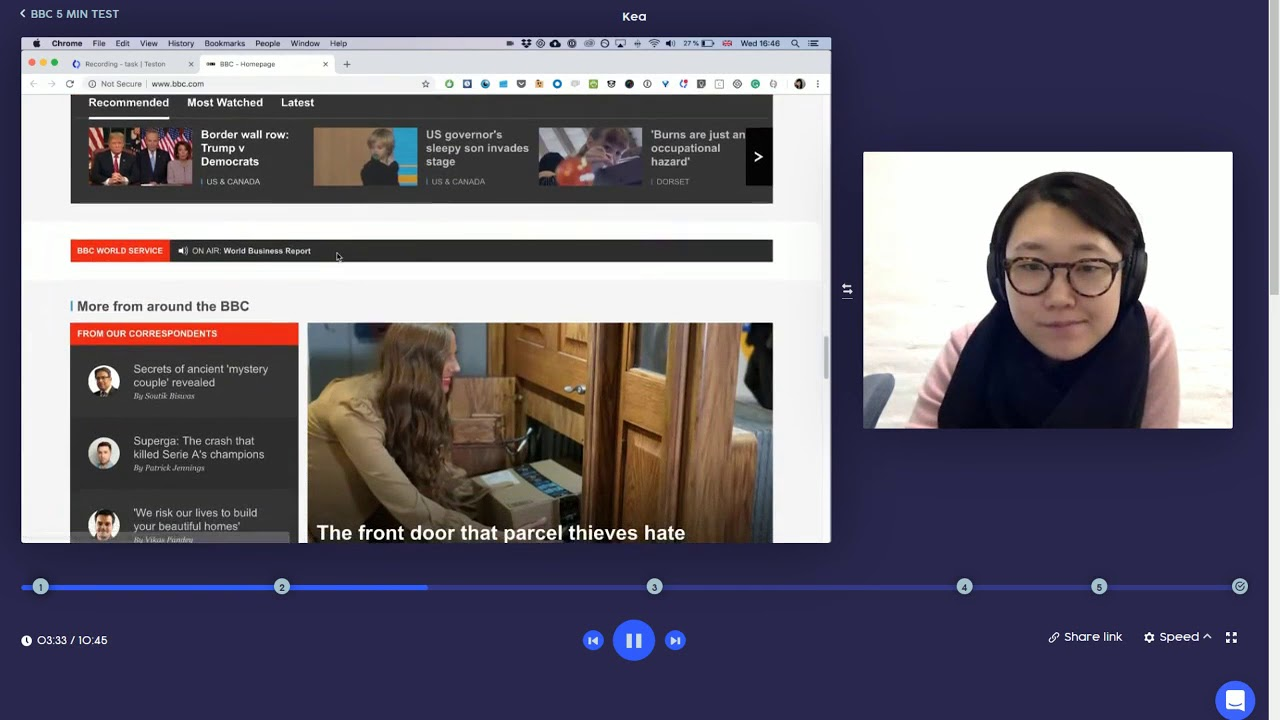The width and height of the screenshot is (1280, 720).
Task: Select the Most Watched tab
Action: pyautogui.click(x=225, y=103)
